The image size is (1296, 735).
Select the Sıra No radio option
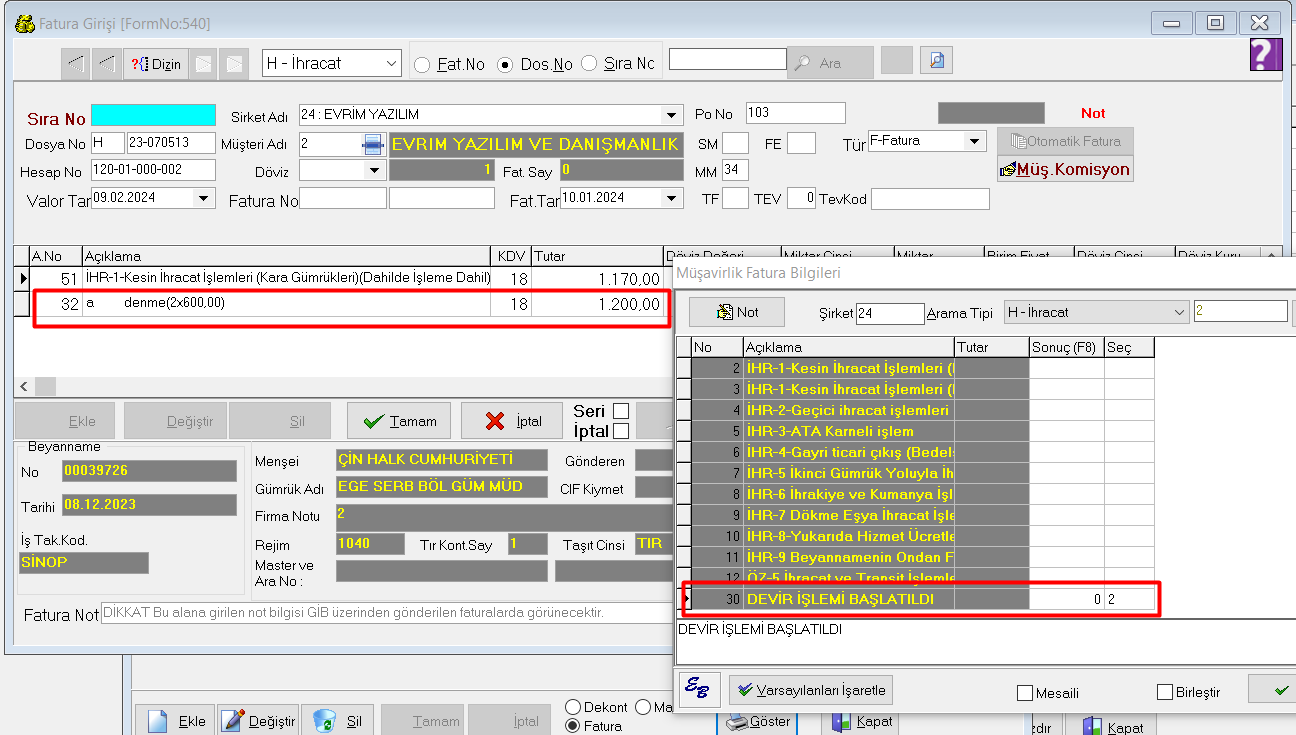pyautogui.click(x=589, y=64)
